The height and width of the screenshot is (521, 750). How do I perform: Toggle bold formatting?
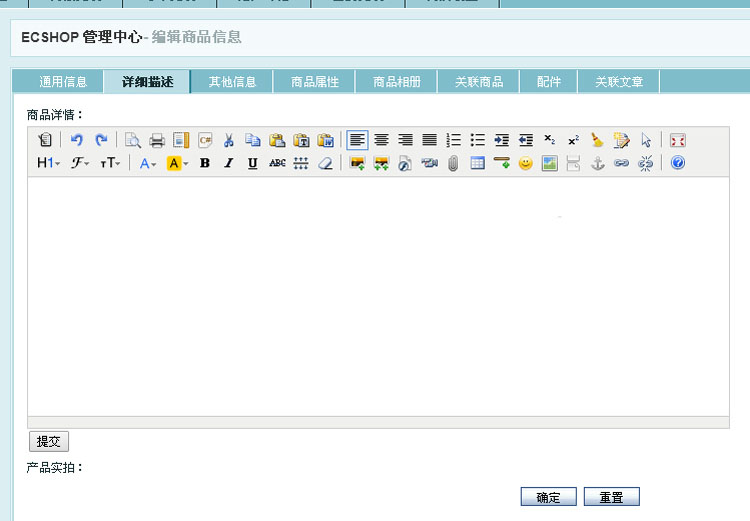point(205,163)
